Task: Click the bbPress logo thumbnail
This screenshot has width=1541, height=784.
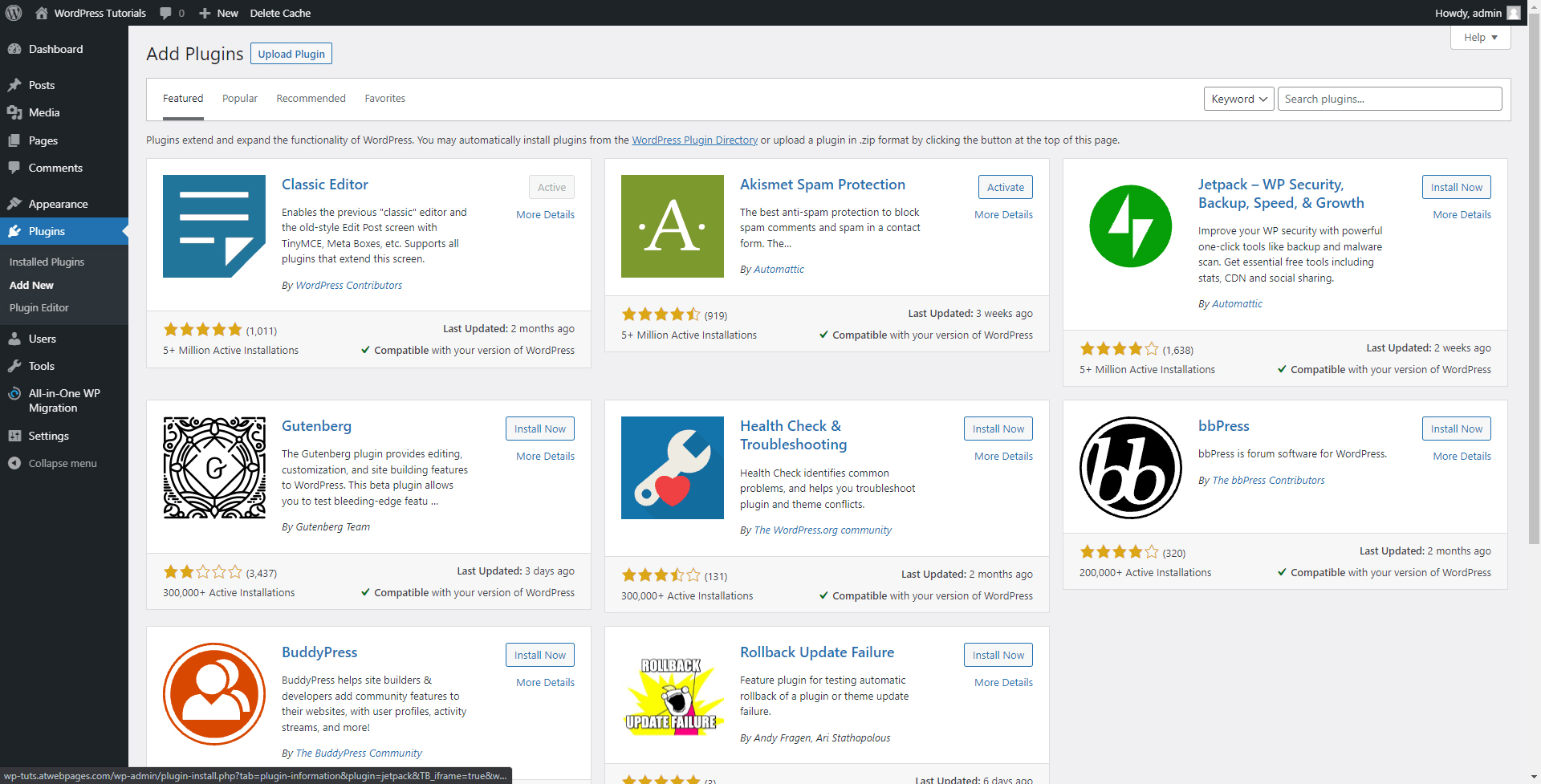Action: pos(1131,468)
